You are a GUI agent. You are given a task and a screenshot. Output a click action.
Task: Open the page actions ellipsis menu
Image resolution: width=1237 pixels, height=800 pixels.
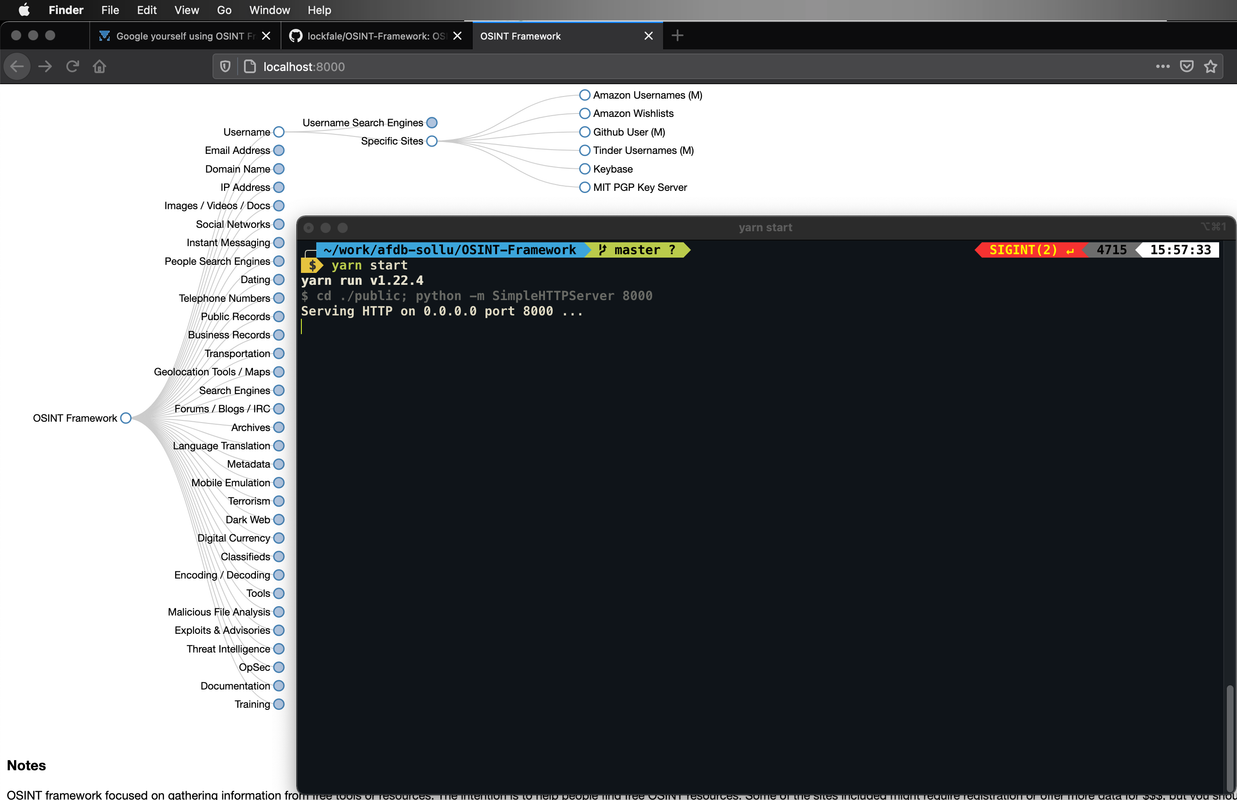[1162, 67]
